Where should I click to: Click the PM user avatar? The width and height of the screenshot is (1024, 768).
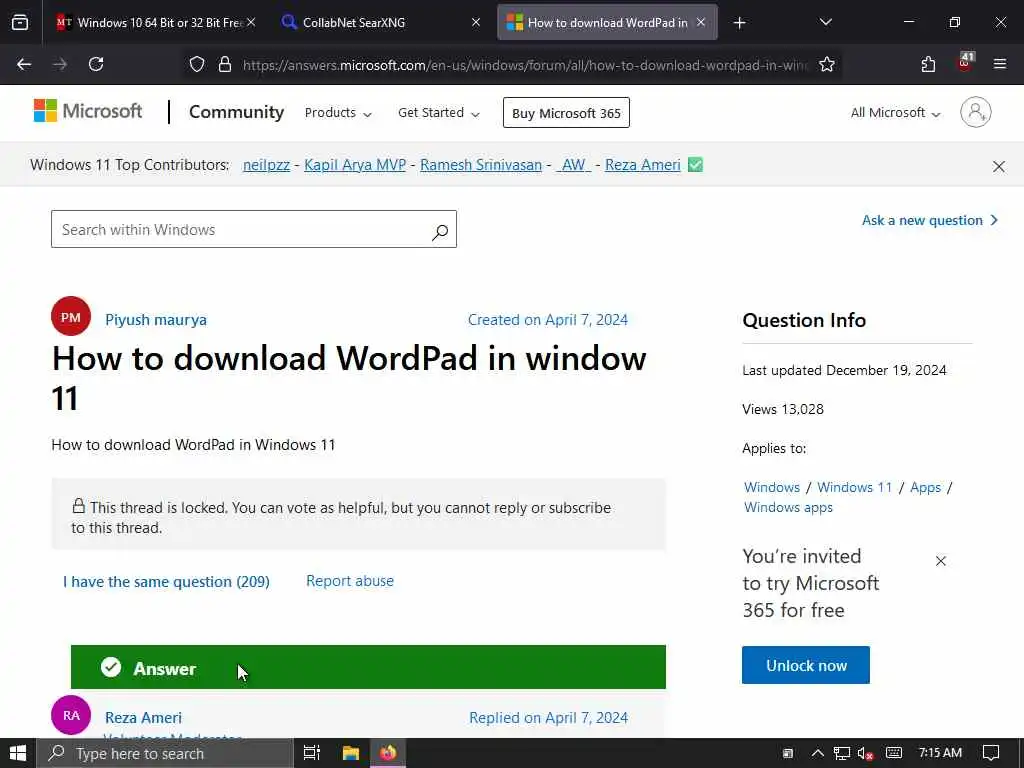click(x=71, y=316)
